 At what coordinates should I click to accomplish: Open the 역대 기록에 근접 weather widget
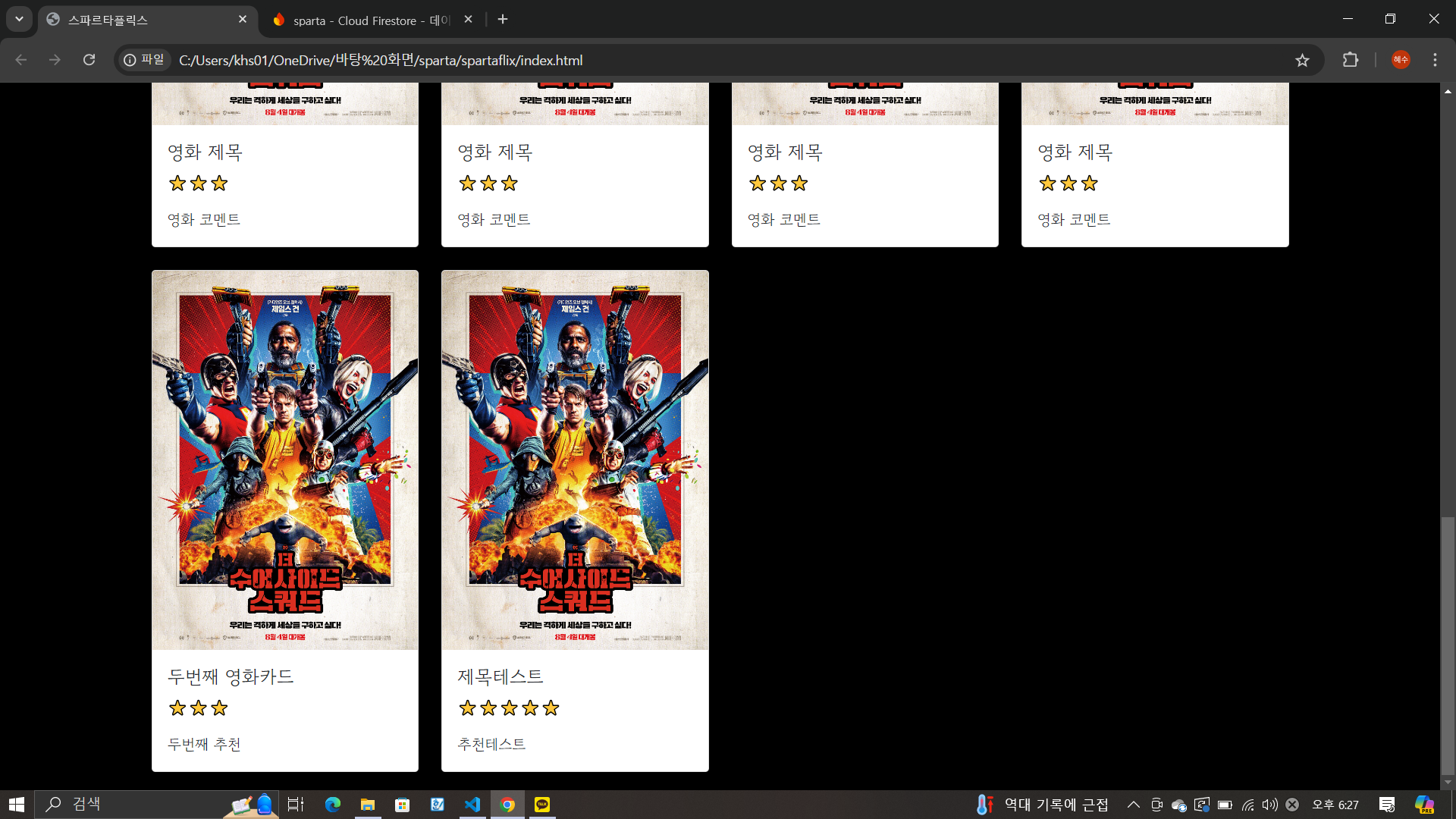[1043, 805]
